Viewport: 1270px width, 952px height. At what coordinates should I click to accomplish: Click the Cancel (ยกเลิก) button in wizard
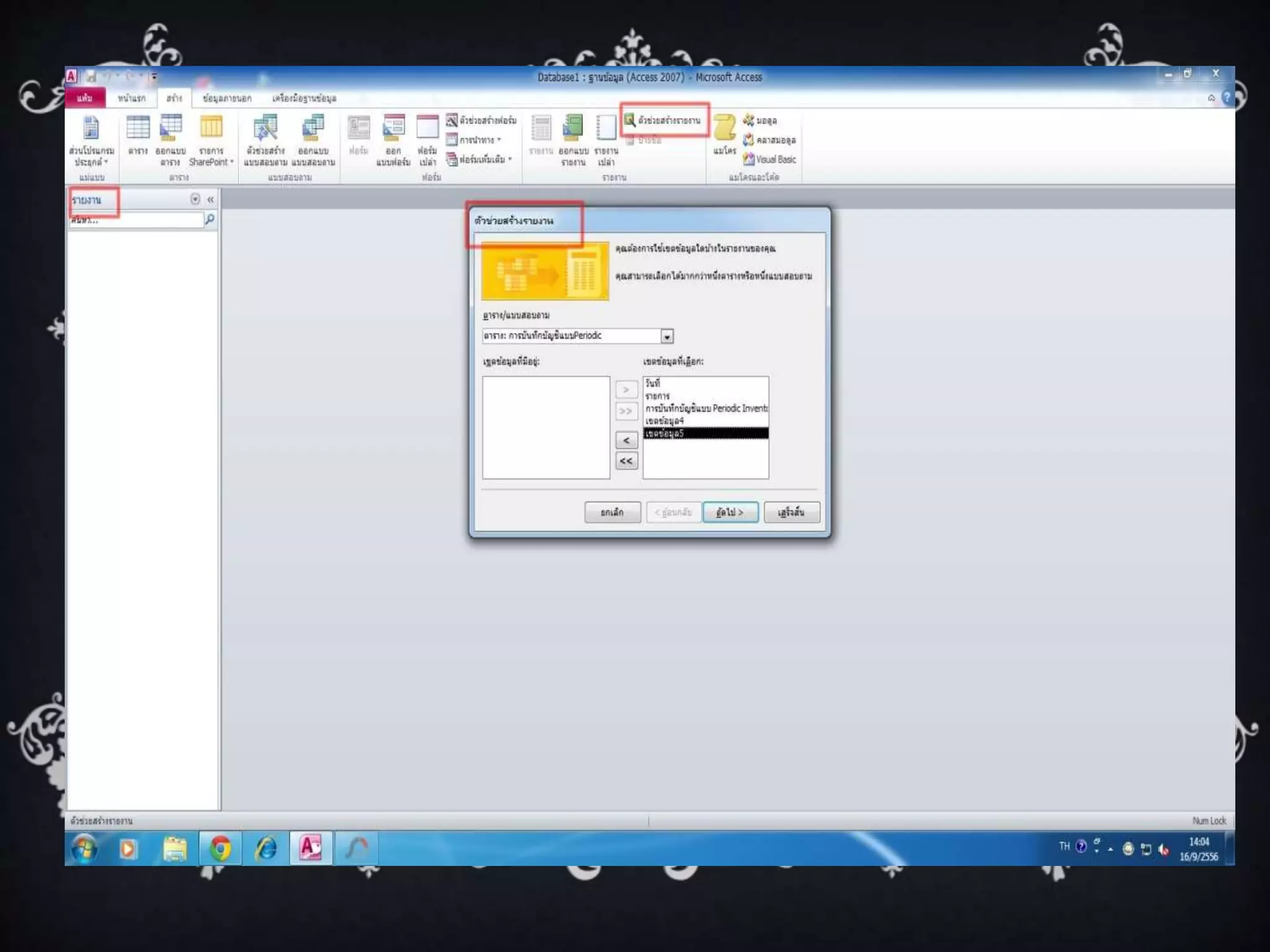[x=612, y=512]
